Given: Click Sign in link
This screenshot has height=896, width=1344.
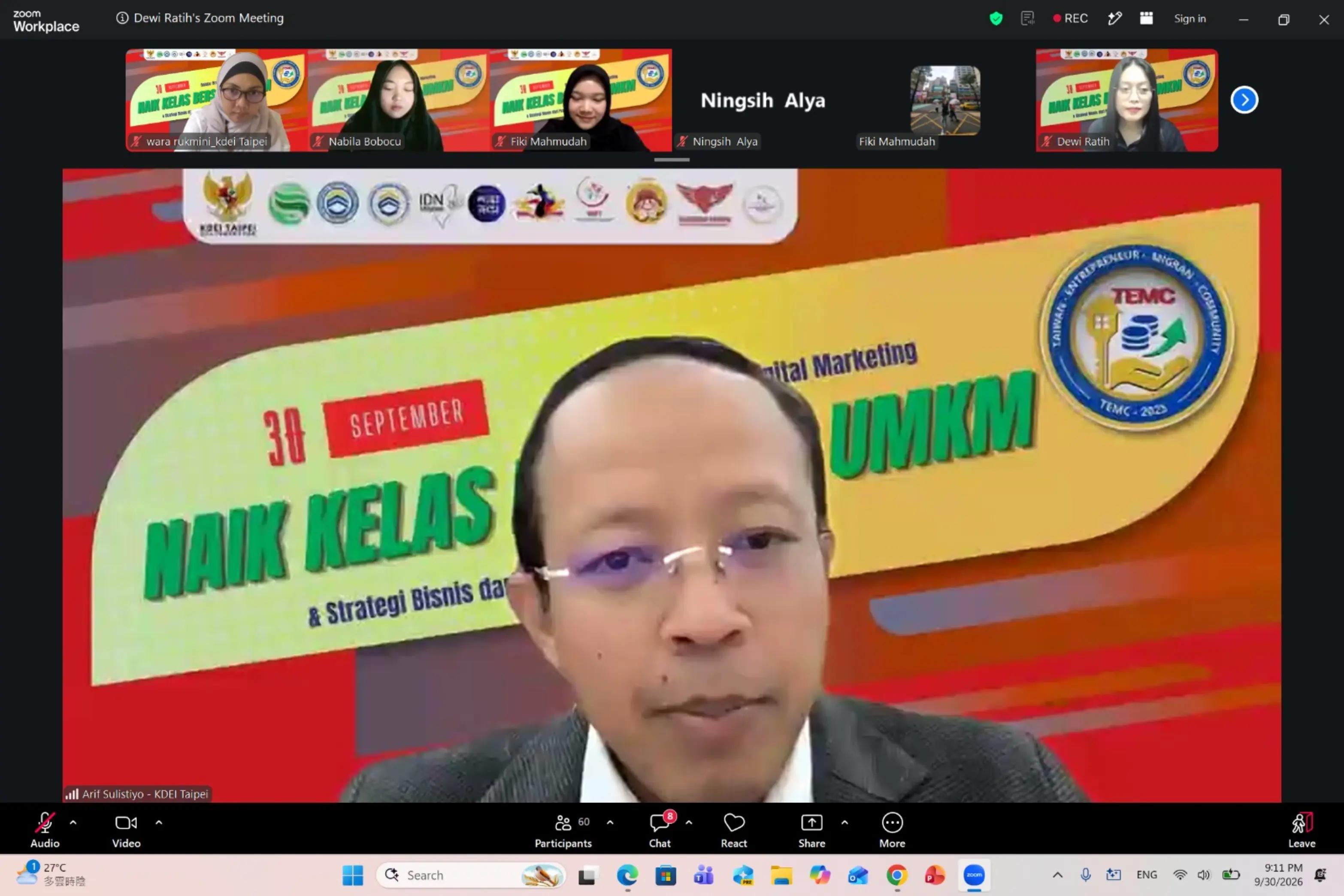Looking at the screenshot, I should [x=1190, y=18].
